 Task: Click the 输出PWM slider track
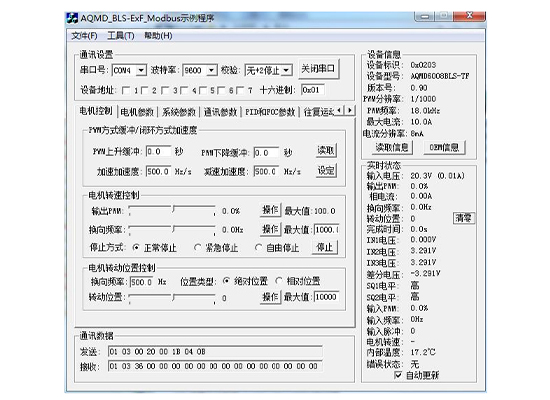[x=172, y=211]
